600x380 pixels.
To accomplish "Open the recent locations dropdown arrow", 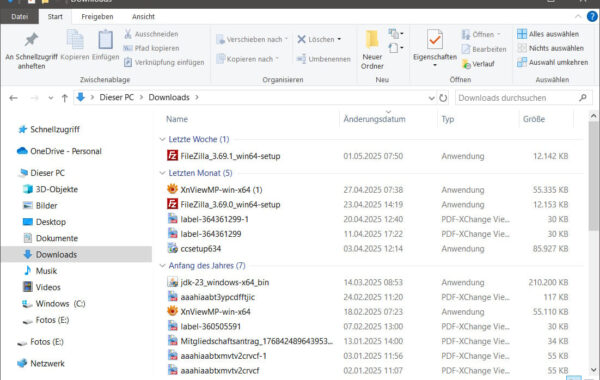I will click(x=51, y=98).
